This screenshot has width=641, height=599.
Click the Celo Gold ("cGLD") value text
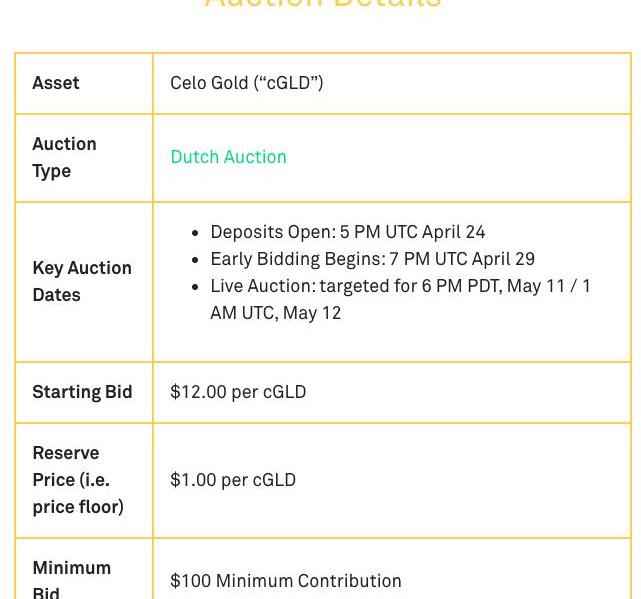pyautogui.click(x=246, y=83)
